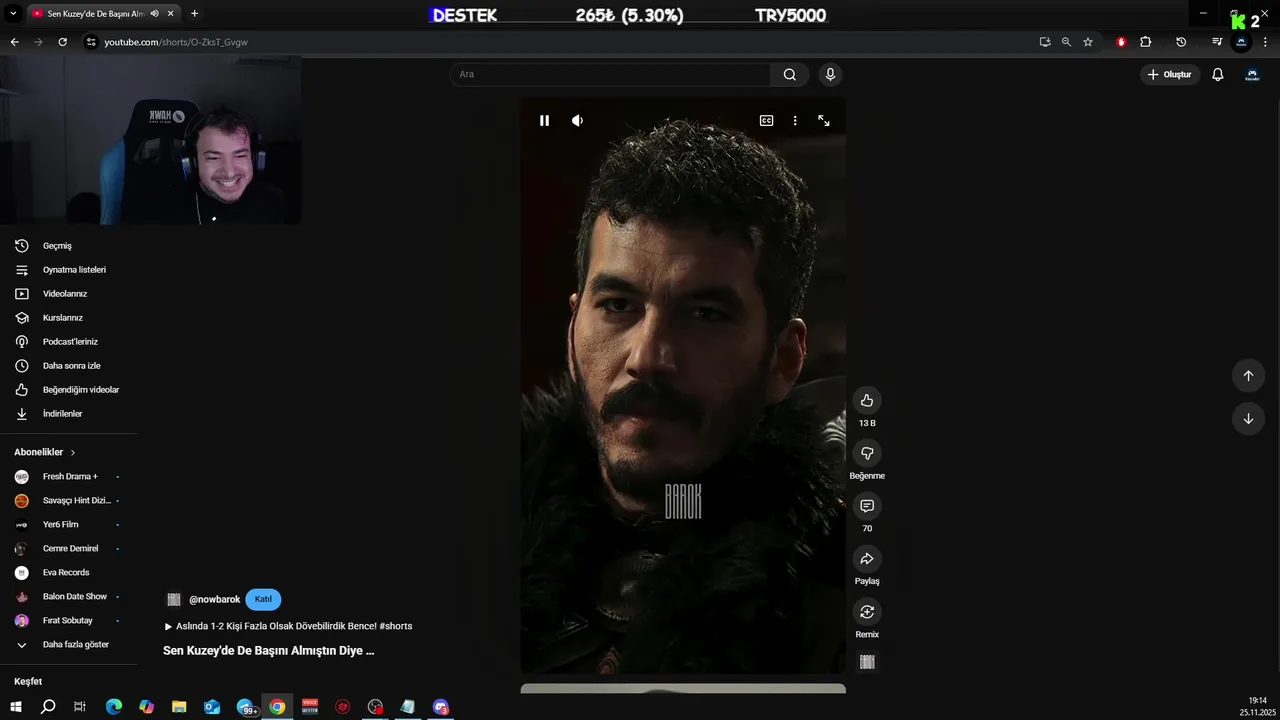
Task: Mute the tab via speaker icon
Action: [154, 14]
